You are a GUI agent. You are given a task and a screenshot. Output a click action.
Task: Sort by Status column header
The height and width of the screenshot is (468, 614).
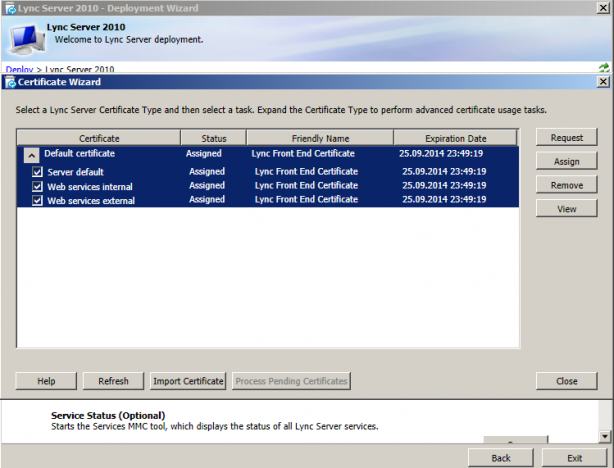(214, 138)
